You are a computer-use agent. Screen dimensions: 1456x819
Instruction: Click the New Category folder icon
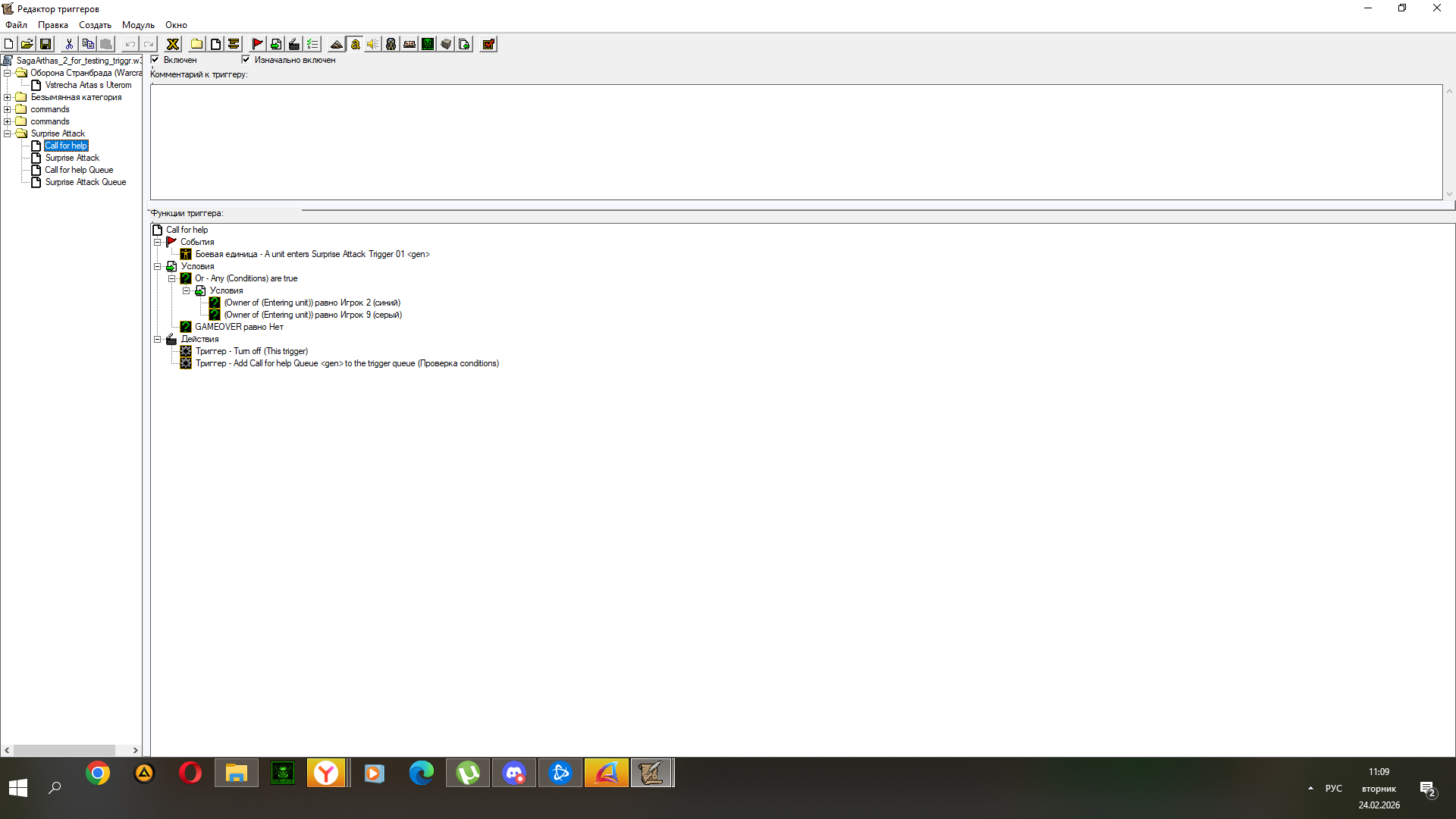(x=196, y=44)
